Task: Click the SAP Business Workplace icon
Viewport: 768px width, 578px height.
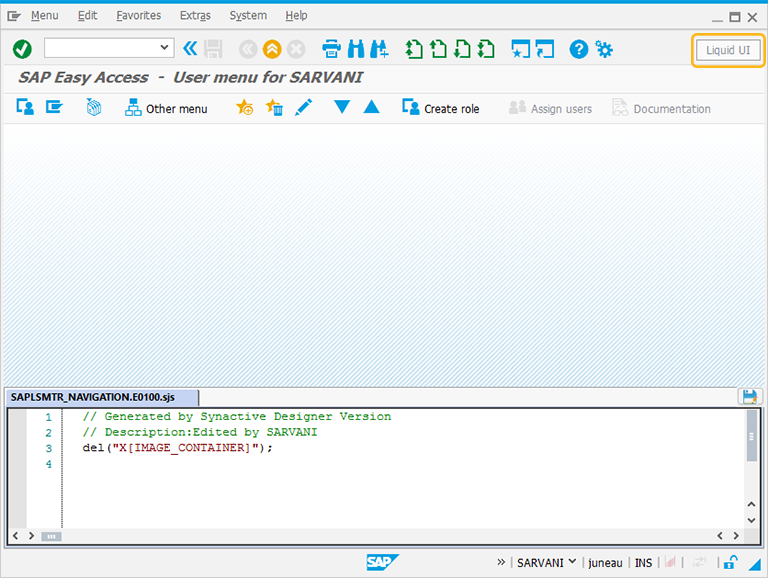Action: click(94, 107)
